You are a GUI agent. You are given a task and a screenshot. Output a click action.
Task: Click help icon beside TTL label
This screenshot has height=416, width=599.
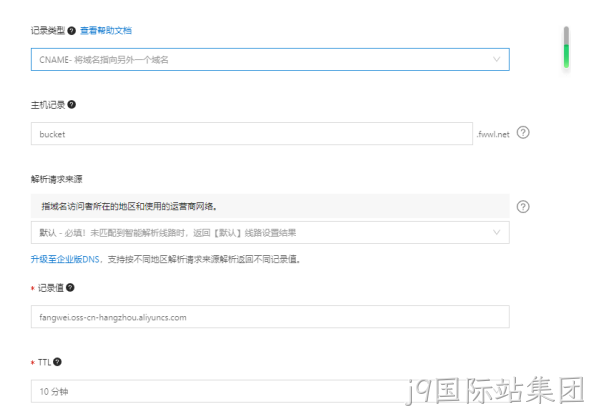pyautogui.click(x=57, y=362)
